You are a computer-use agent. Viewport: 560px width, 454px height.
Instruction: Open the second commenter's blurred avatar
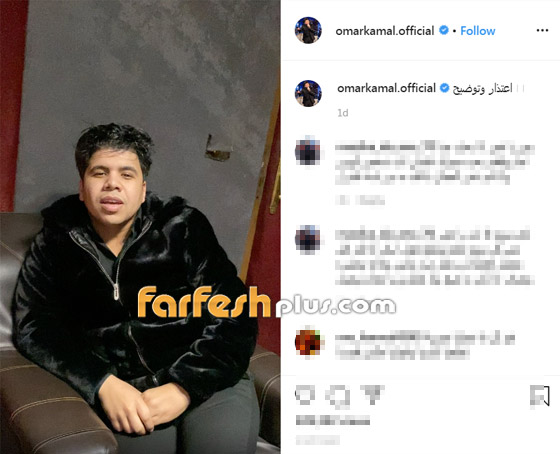(x=308, y=239)
